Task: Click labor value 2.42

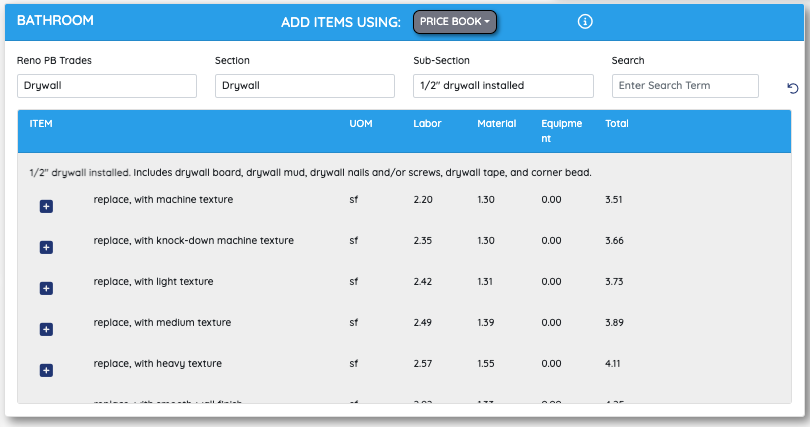Action: pos(423,282)
